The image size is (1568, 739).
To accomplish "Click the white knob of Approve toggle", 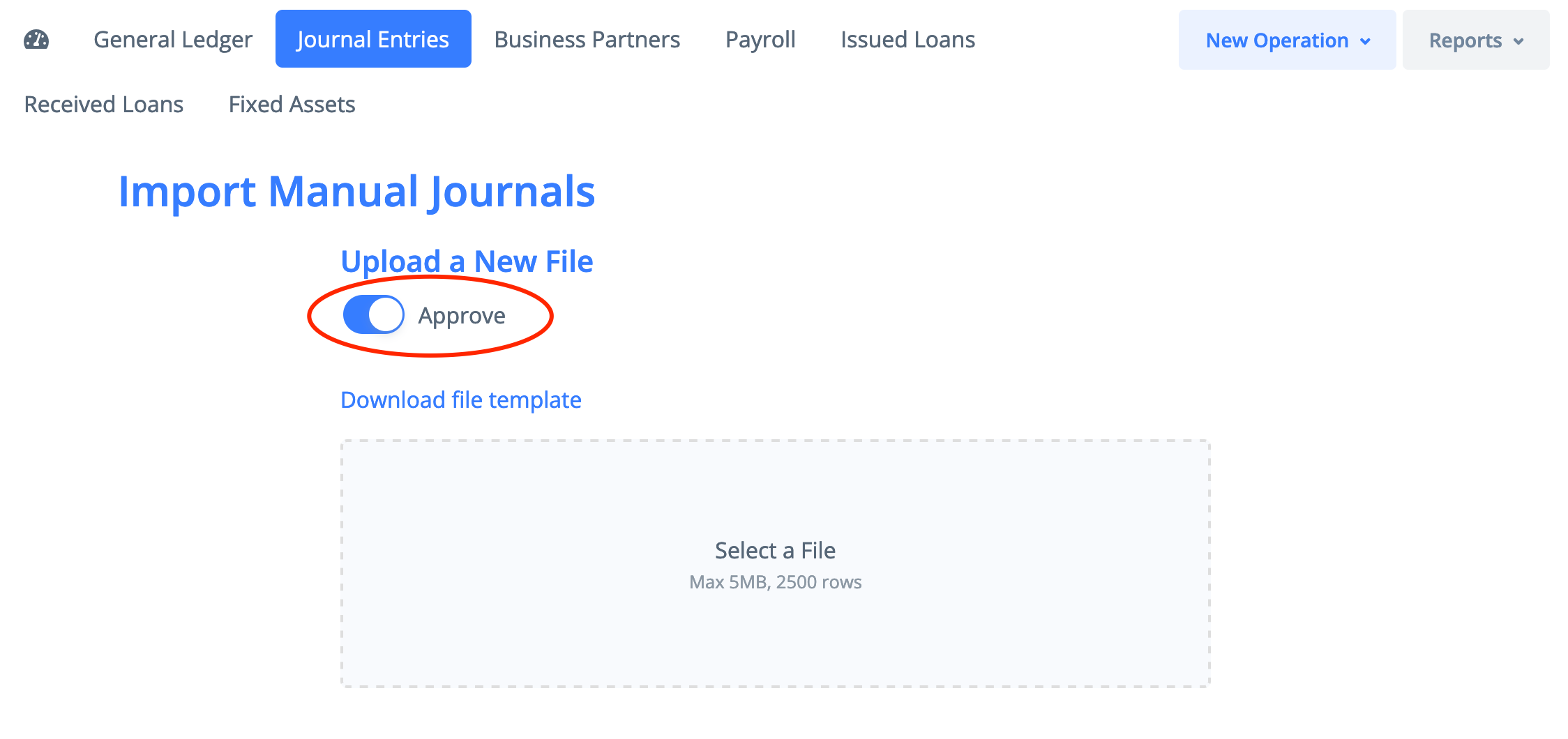I will 386,315.
